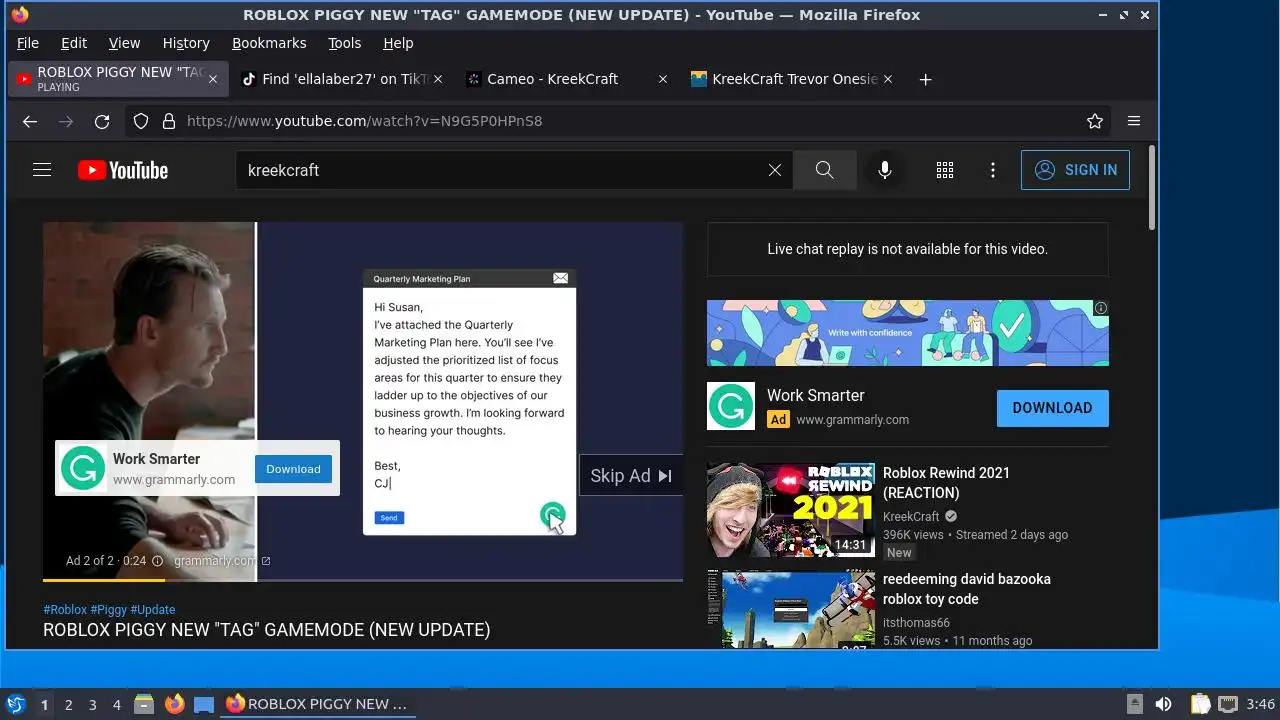Image resolution: width=1280 pixels, height=720 pixels.
Task: Click ROBLOX PIGGY NEW taskbar window button
Action: pyautogui.click(x=318, y=704)
